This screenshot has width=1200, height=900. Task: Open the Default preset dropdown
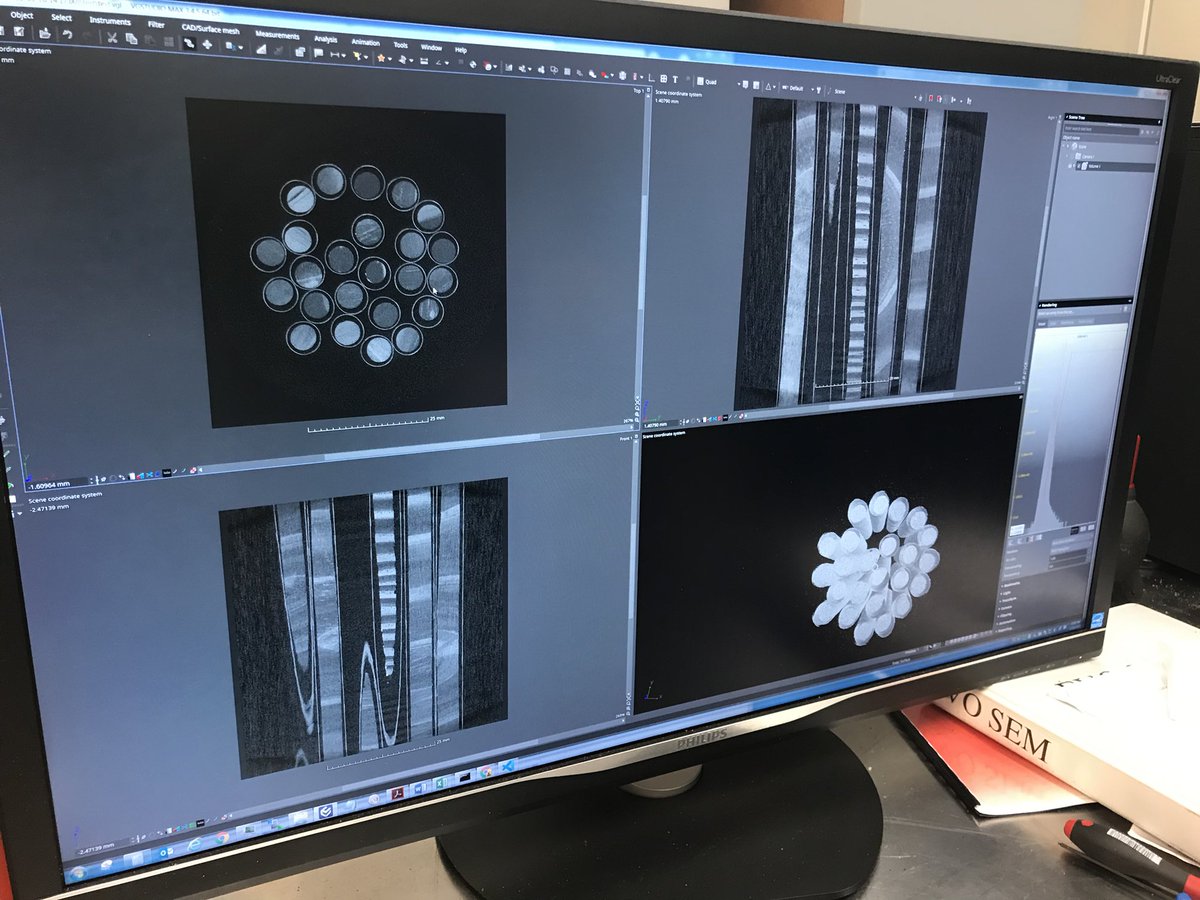(x=798, y=88)
